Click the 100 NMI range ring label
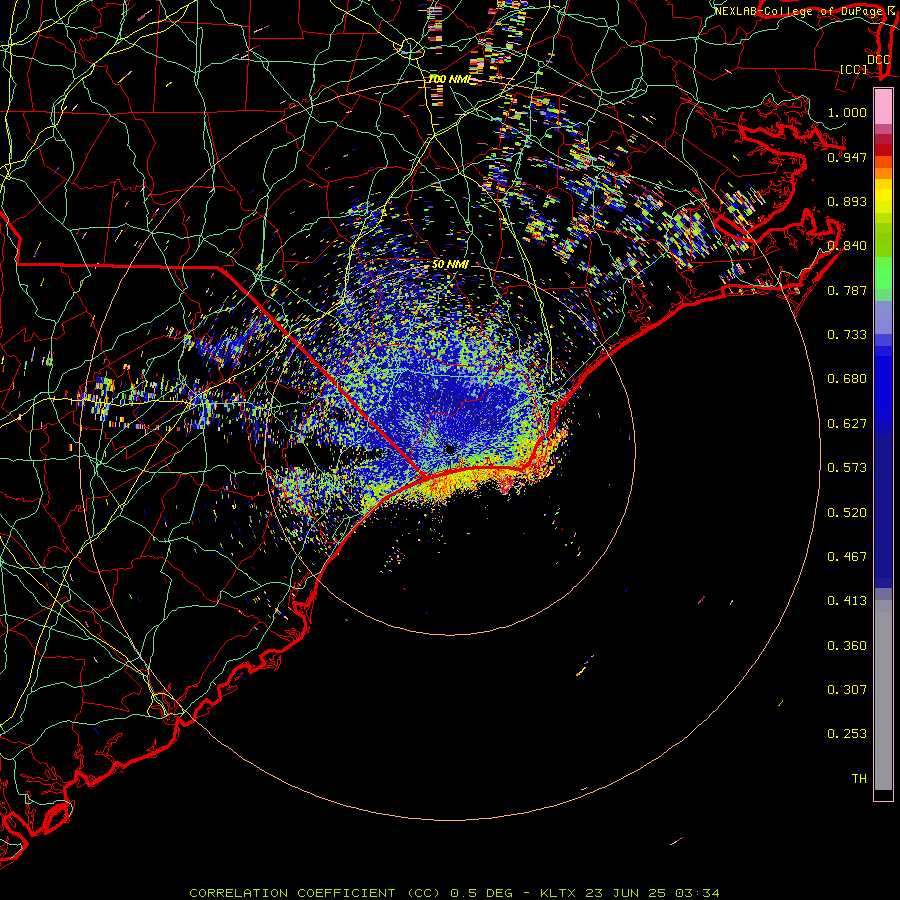Image resolution: width=900 pixels, height=900 pixels. (x=449, y=79)
